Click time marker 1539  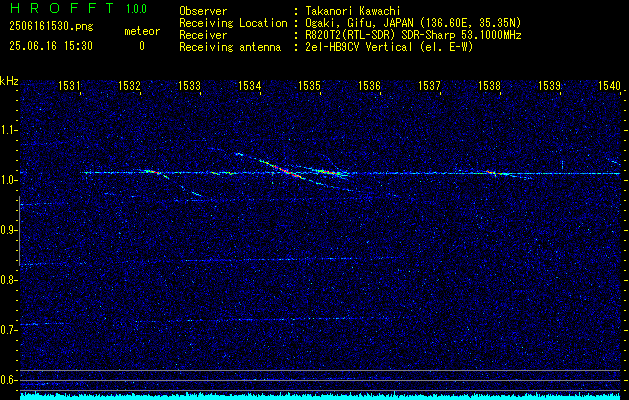click(549, 85)
